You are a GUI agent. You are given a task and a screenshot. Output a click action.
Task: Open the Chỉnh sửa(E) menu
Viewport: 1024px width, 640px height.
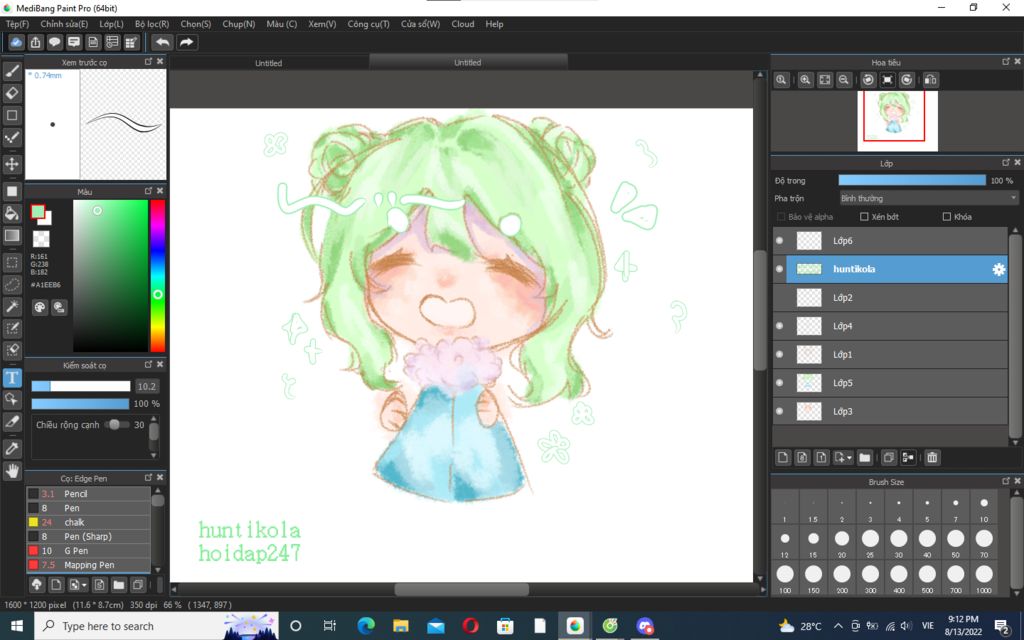(x=64, y=24)
